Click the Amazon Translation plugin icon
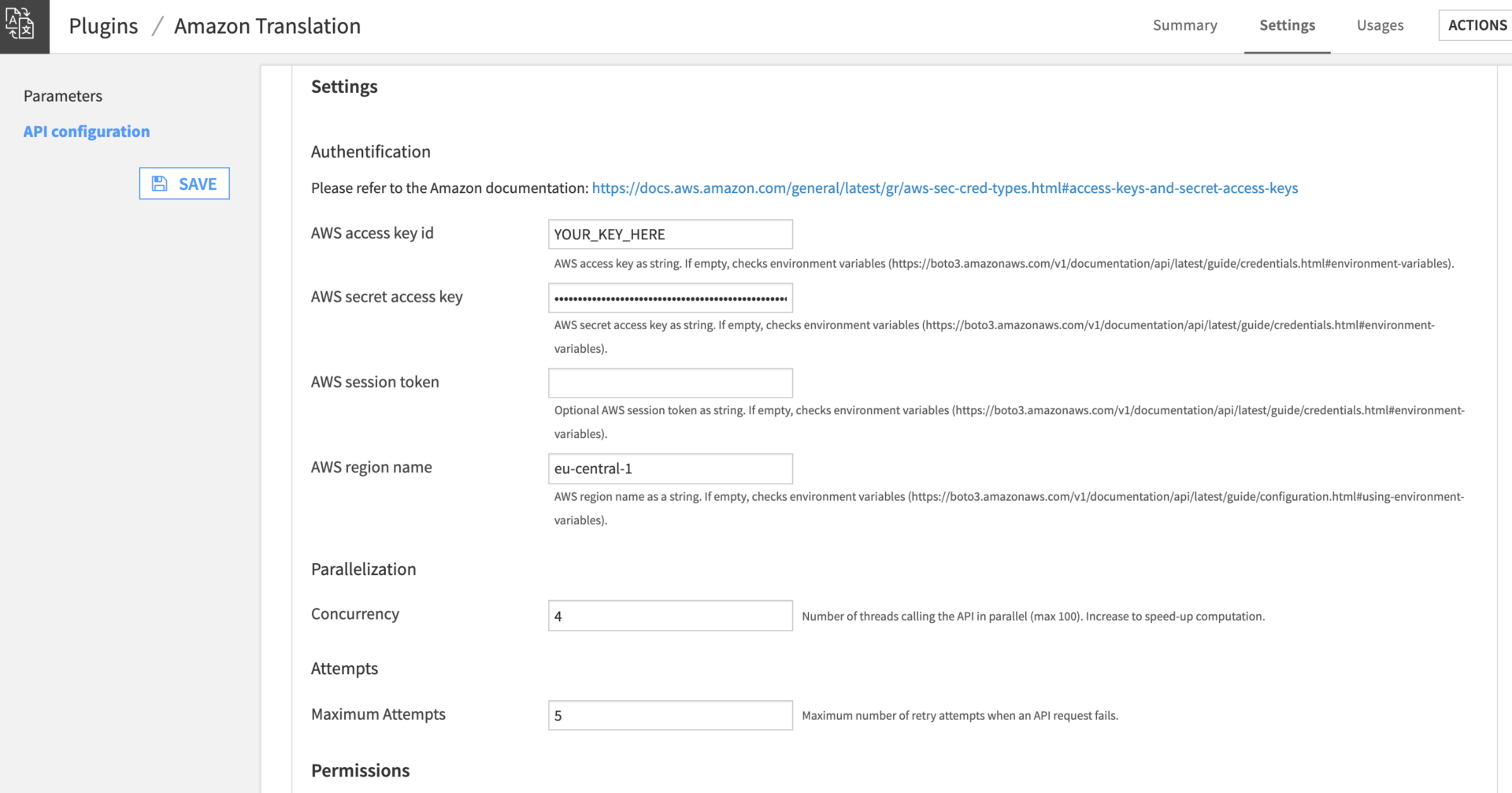This screenshot has height=793, width=1512. [23, 25]
